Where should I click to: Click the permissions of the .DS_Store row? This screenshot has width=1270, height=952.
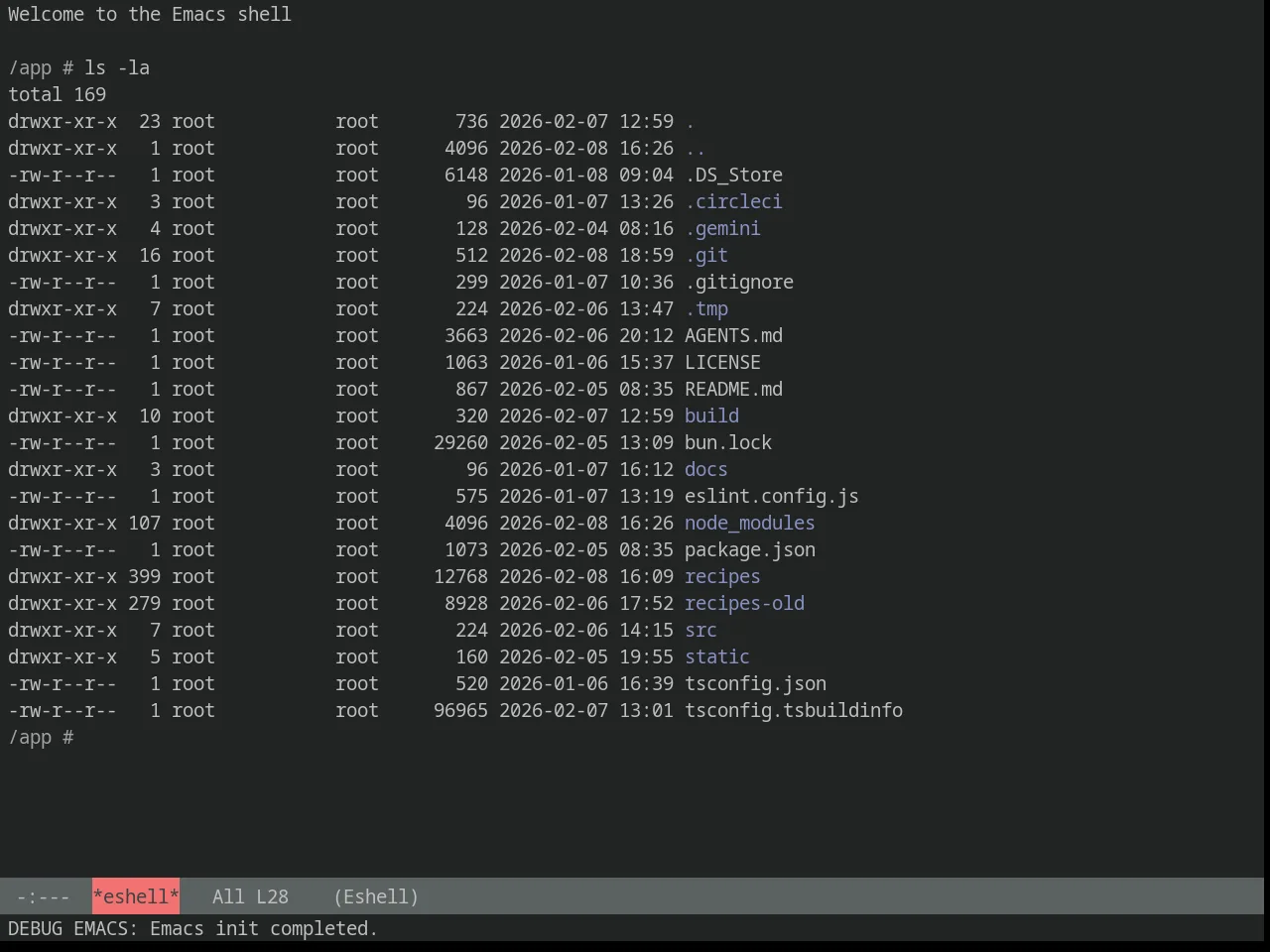[x=63, y=175]
